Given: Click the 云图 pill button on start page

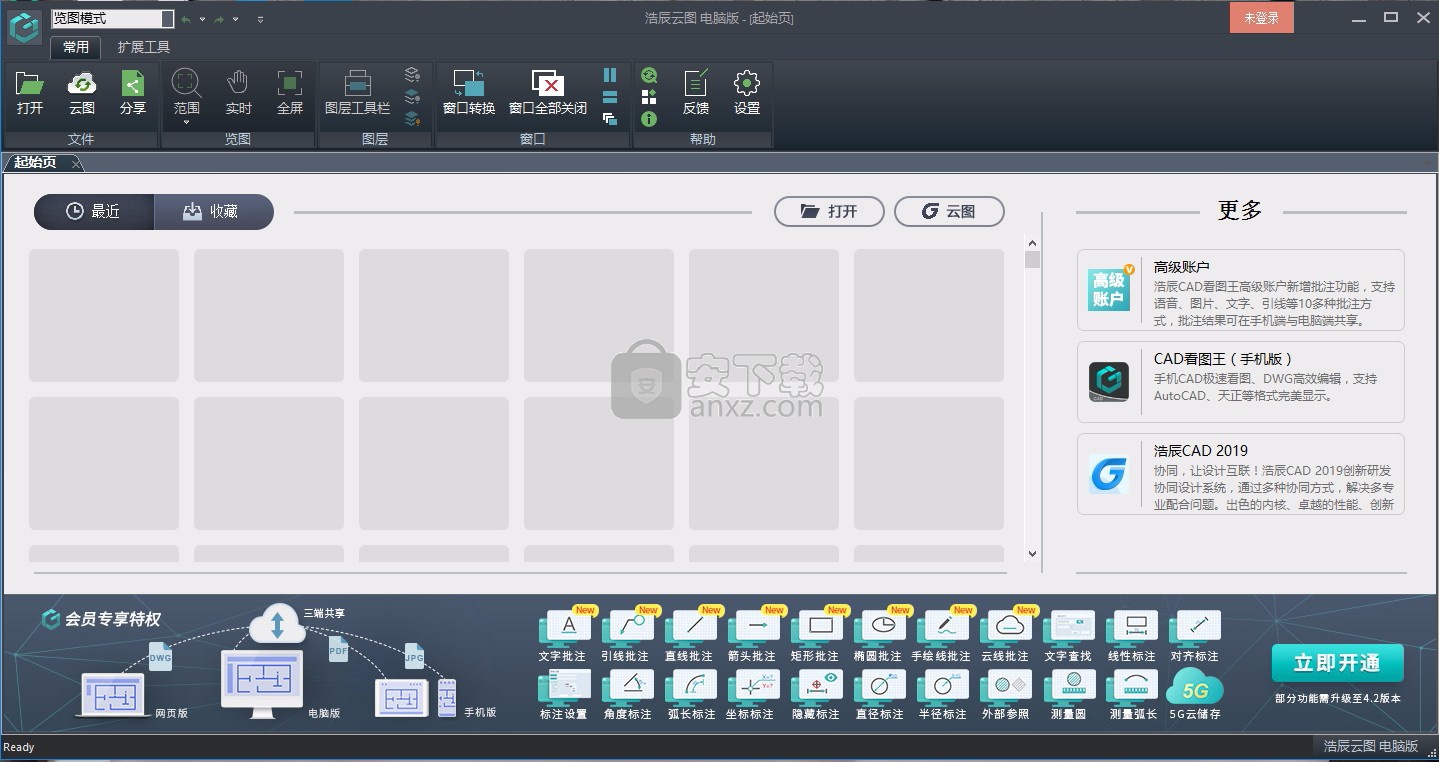Looking at the screenshot, I should (x=949, y=211).
